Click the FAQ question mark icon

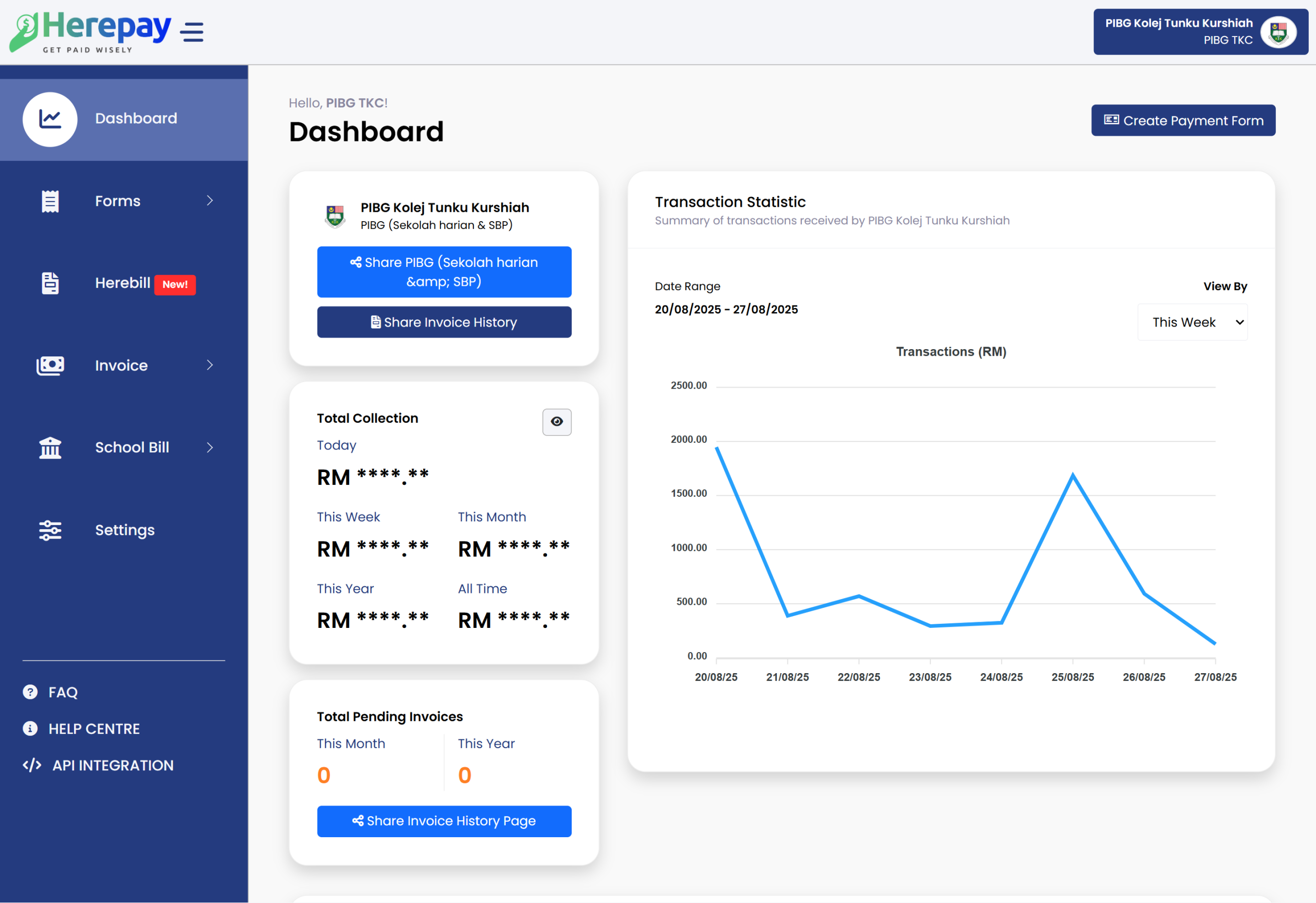tap(30, 692)
